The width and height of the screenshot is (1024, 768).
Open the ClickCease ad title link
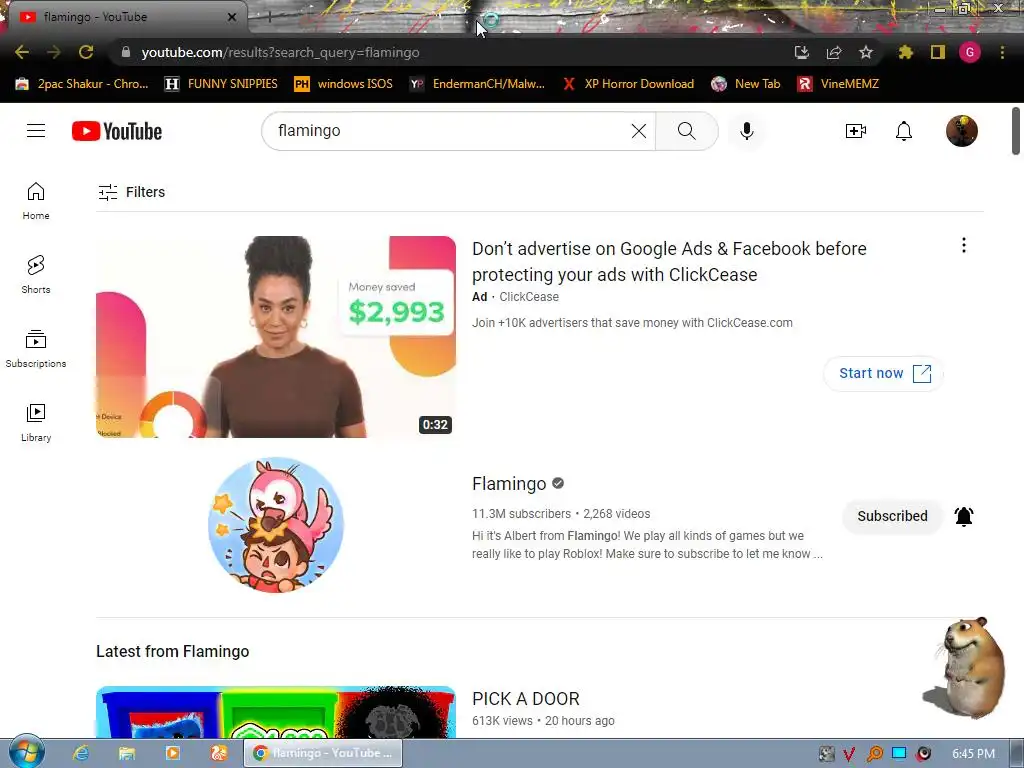tap(669, 261)
